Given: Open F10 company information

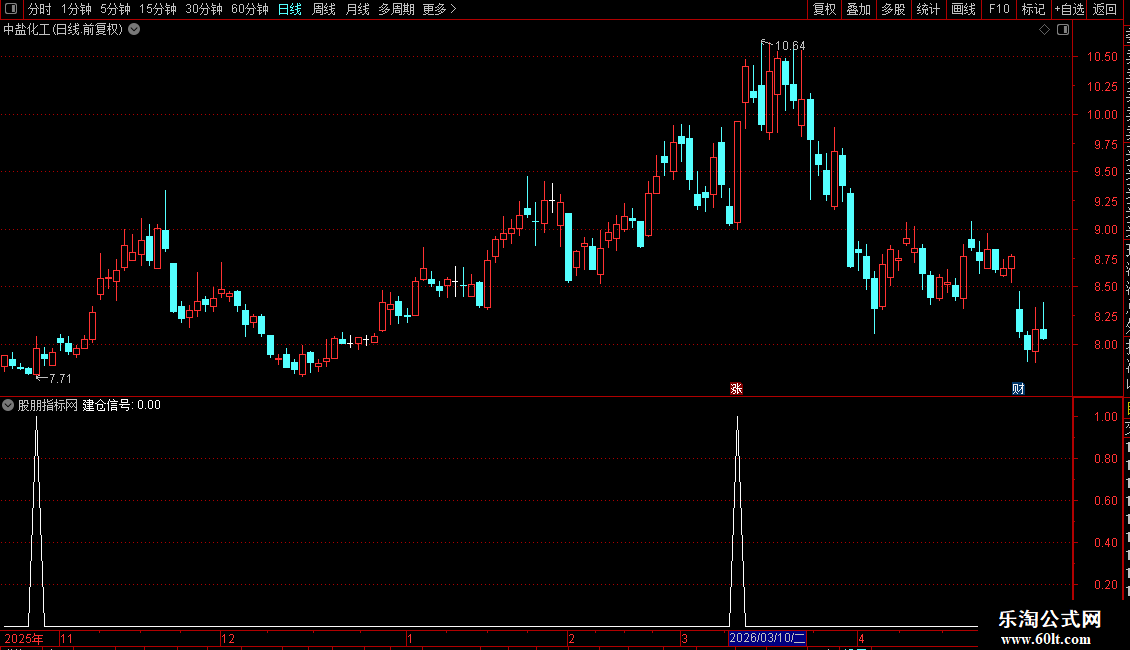Looking at the screenshot, I should click(999, 9).
